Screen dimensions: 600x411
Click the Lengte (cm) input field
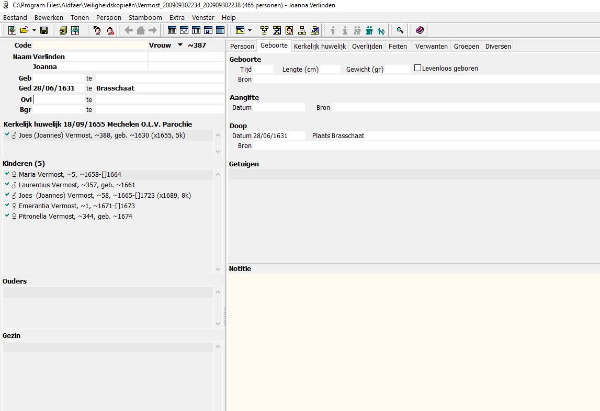[x=327, y=69]
